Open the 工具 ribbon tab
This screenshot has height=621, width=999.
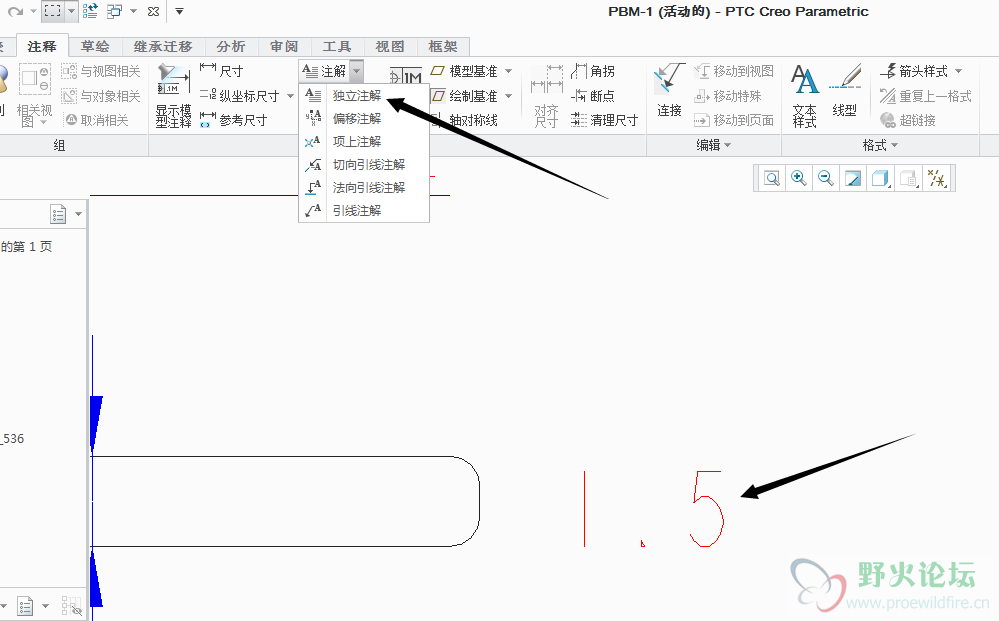[x=337, y=46]
